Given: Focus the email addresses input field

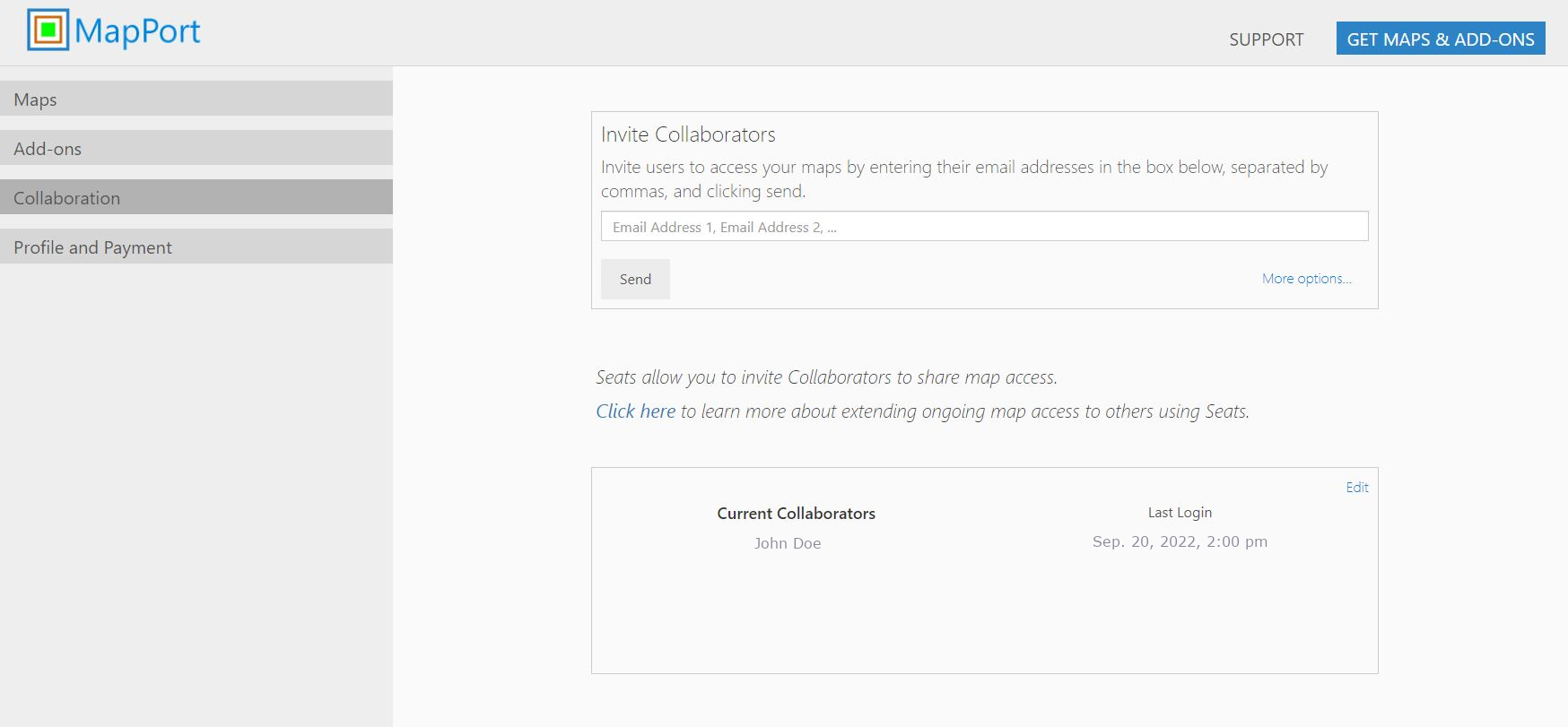Looking at the screenshot, I should tap(984, 227).
